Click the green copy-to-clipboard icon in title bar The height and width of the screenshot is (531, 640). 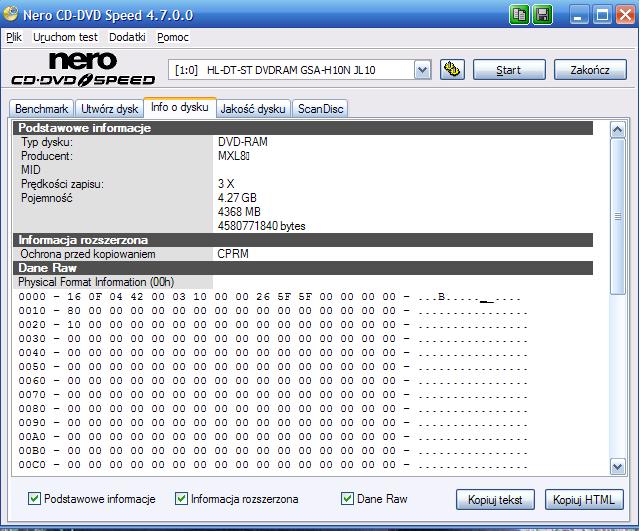(x=519, y=15)
